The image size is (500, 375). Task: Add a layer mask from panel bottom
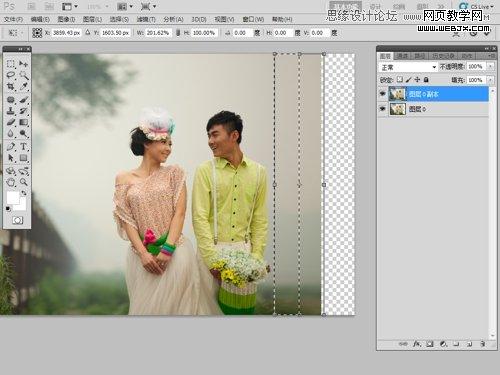coord(430,344)
